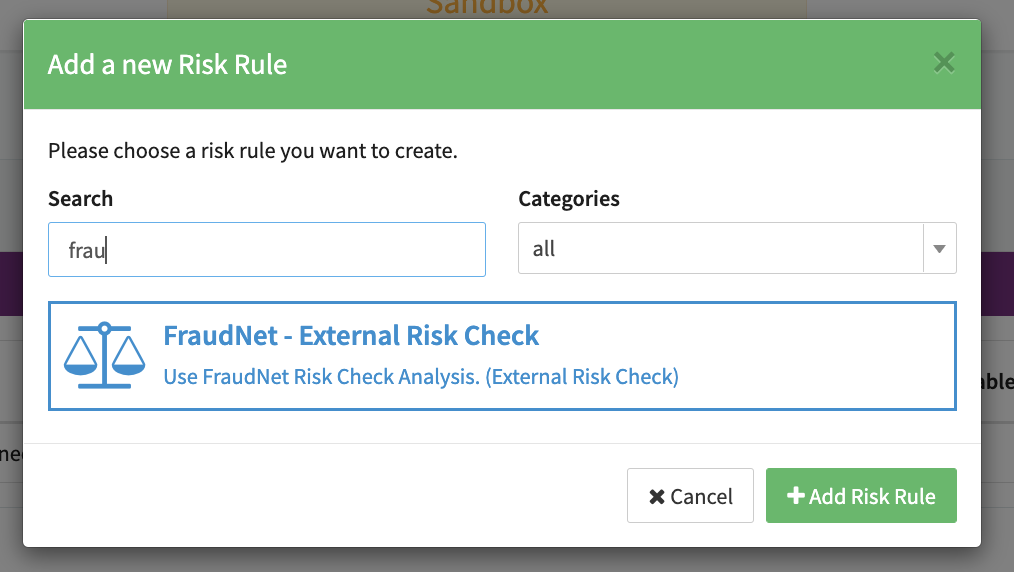Click the green dialog header bar
This screenshot has height=572, width=1014.
600,65
